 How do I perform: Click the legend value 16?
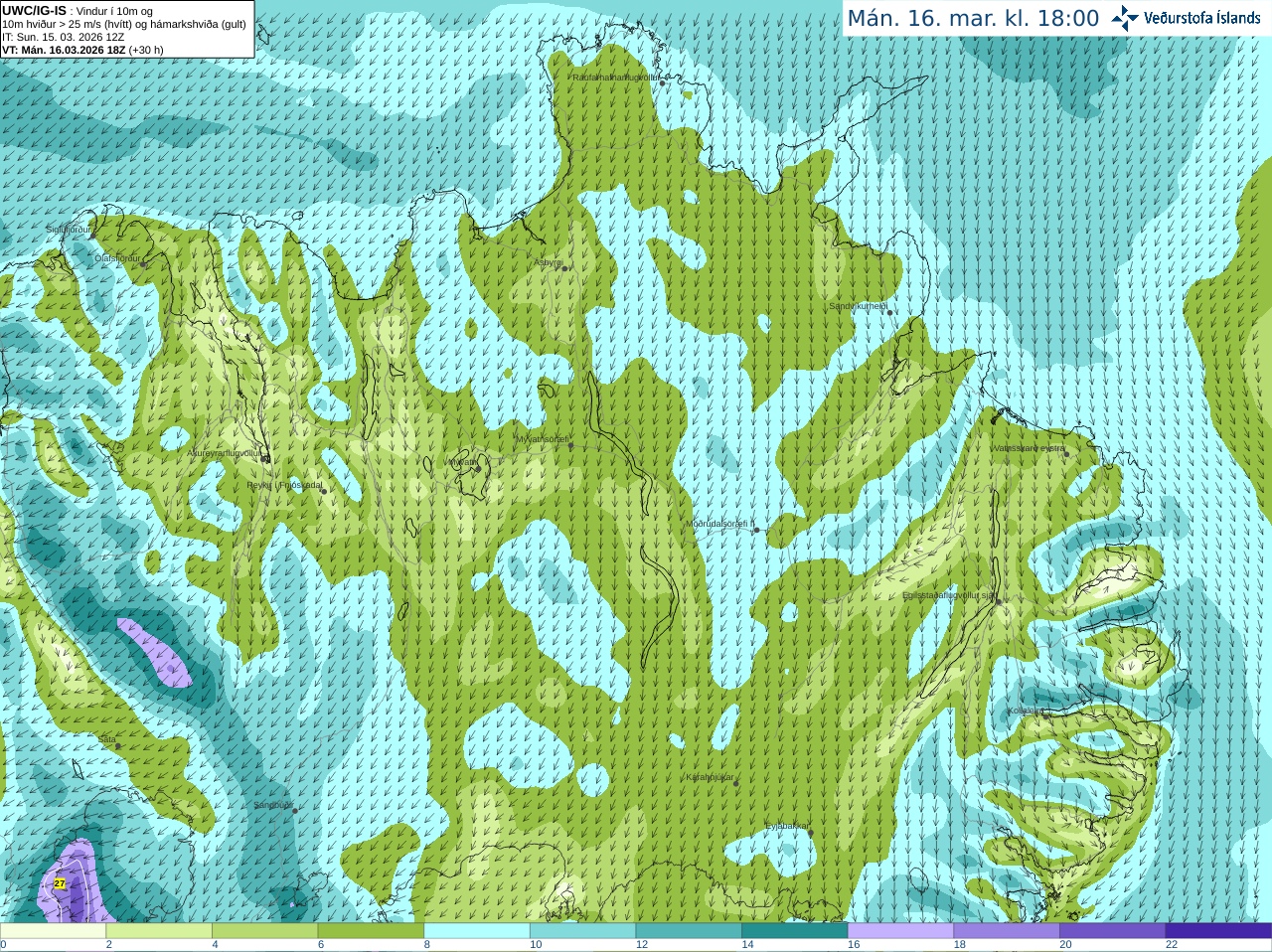click(x=854, y=945)
